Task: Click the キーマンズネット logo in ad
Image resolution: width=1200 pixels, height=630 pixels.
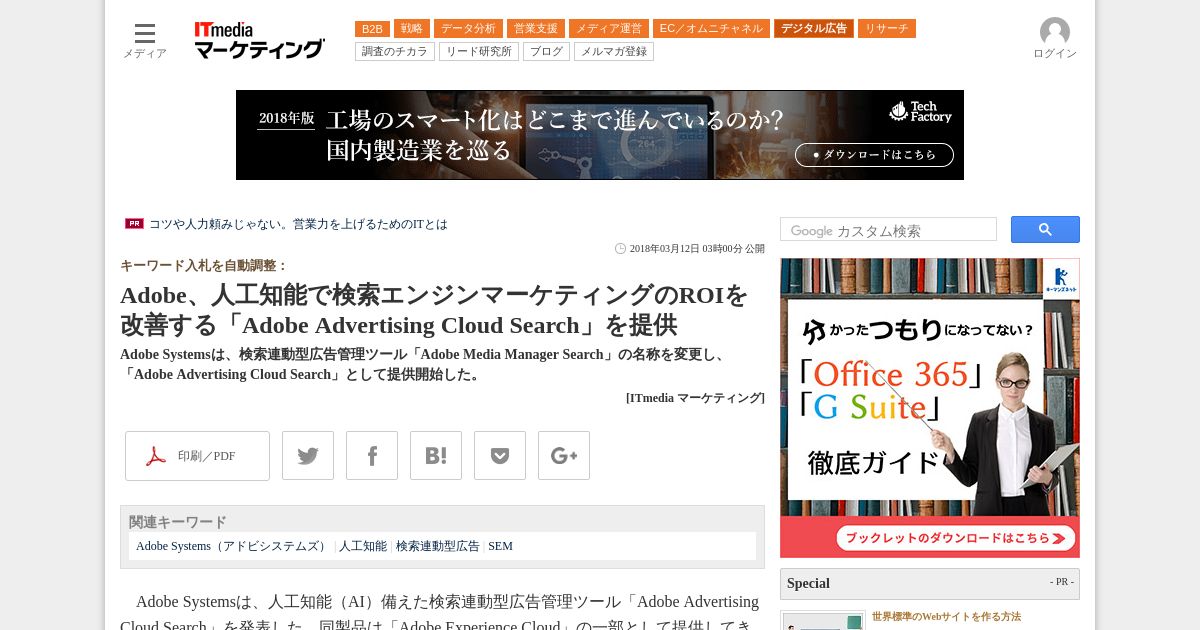Action: 1061,279
